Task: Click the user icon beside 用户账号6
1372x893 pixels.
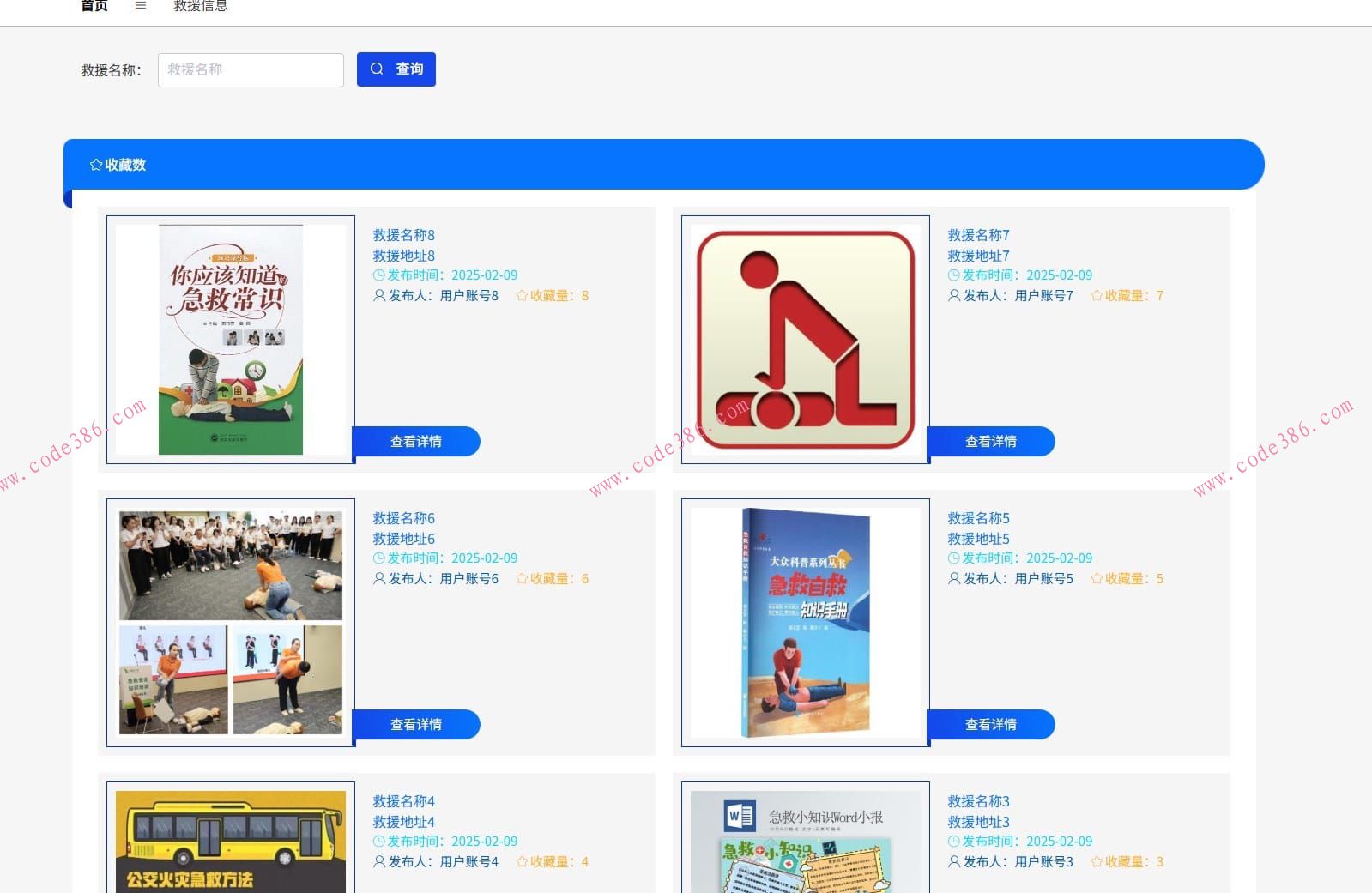Action: [379, 579]
